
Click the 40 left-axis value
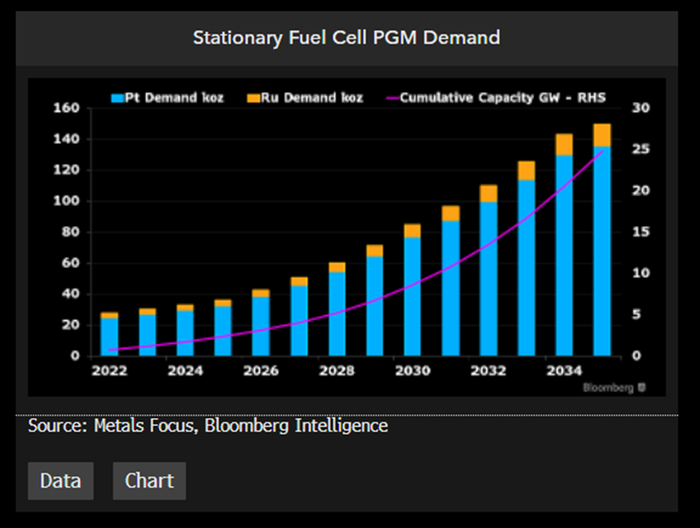coord(71,294)
